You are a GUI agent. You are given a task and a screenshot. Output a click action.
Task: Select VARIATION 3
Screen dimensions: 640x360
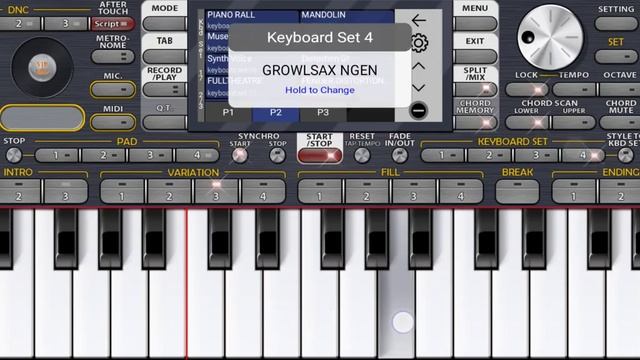[216, 191]
